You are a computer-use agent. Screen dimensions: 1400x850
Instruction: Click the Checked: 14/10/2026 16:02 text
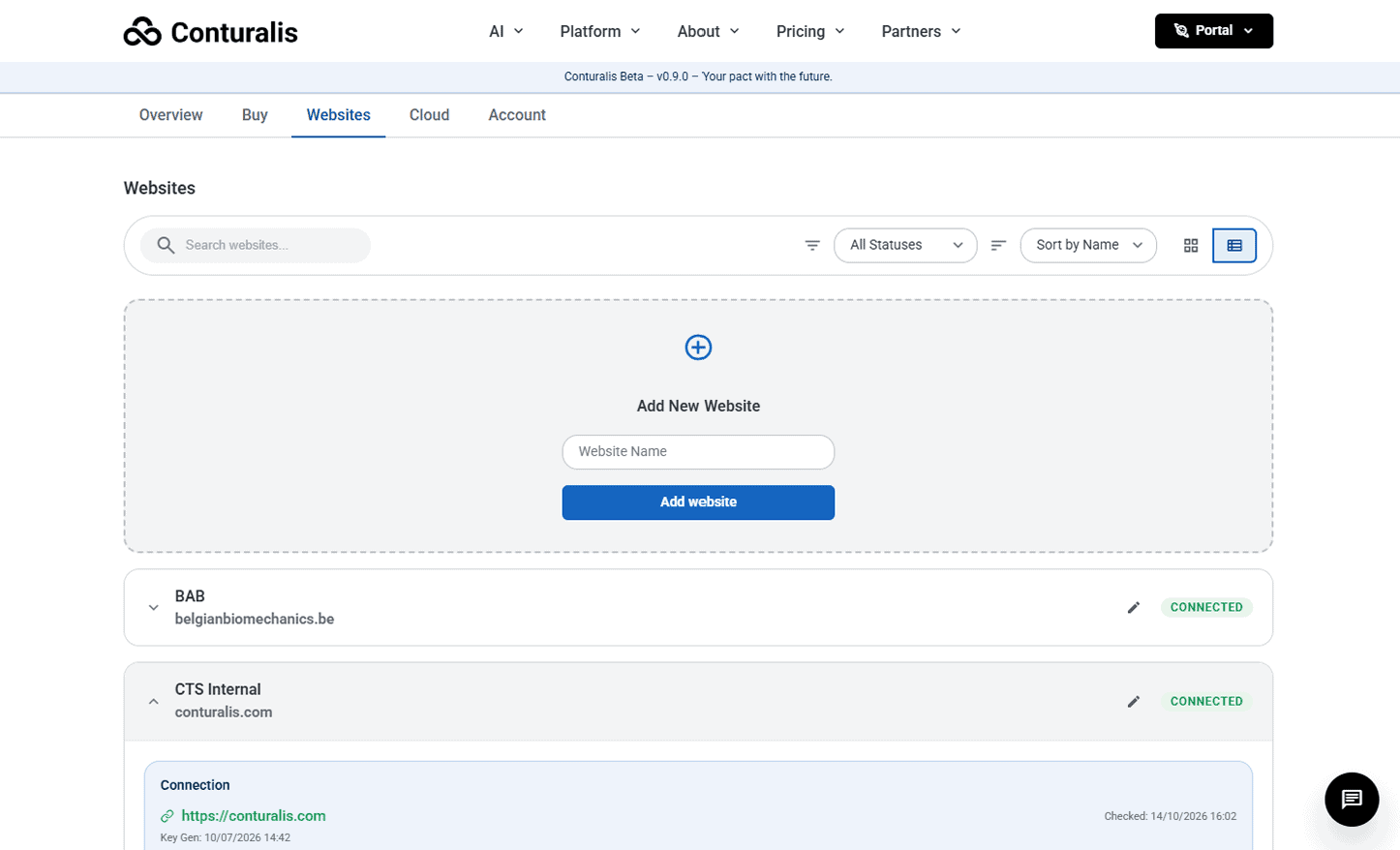coord(1171,817)
